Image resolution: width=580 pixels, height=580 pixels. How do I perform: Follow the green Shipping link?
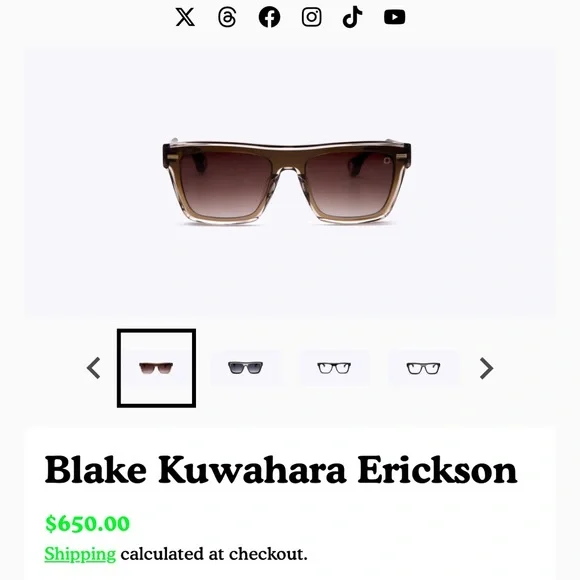pos(80,554)
